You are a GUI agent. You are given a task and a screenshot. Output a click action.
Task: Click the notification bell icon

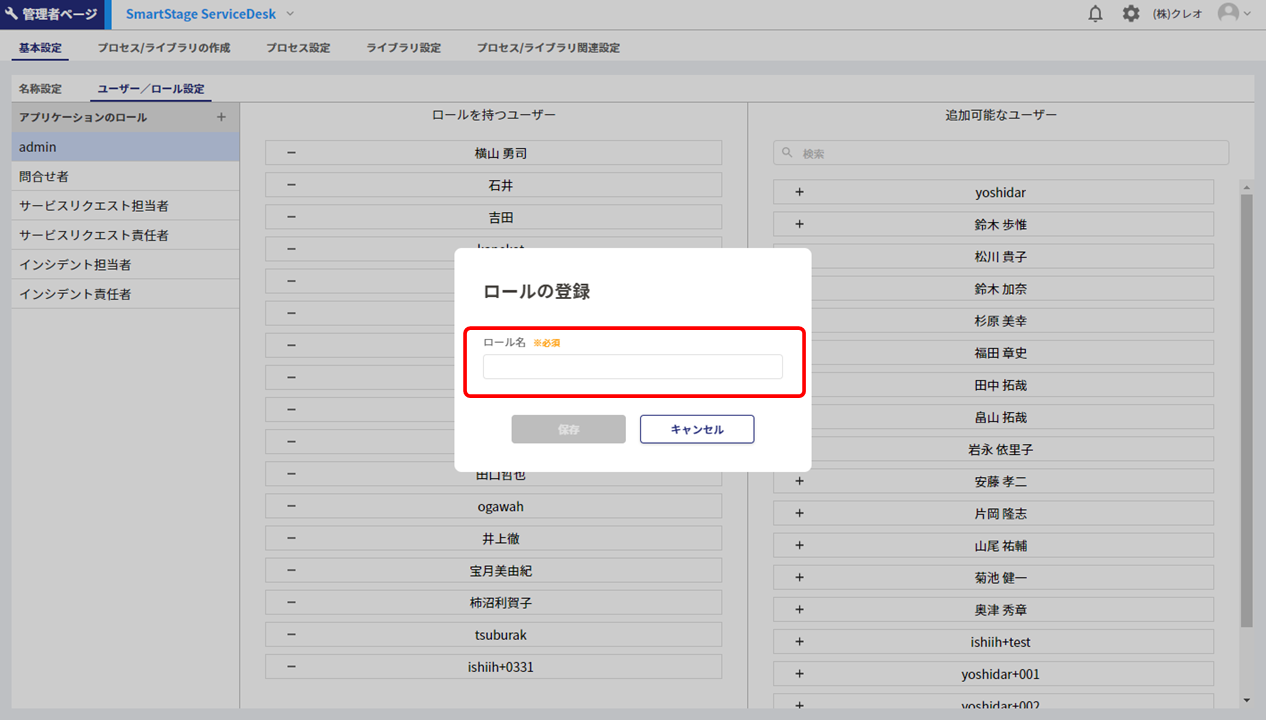pyautogui.click(x=1095, y=14)
